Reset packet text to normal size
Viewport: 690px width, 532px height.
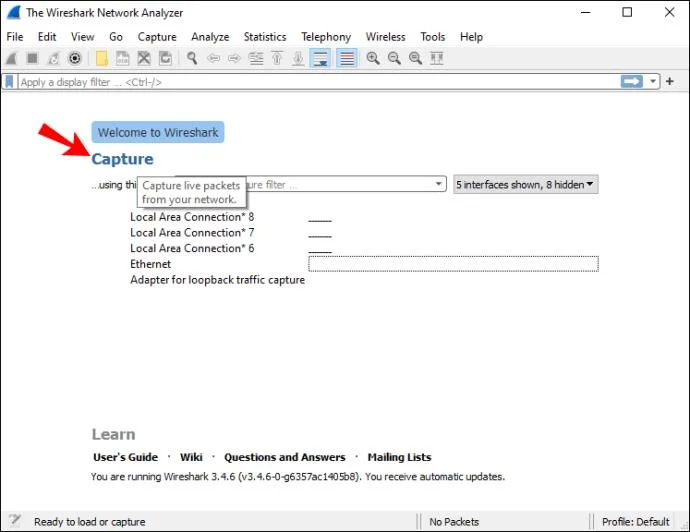pyautogui.click(x=415, y=58)
